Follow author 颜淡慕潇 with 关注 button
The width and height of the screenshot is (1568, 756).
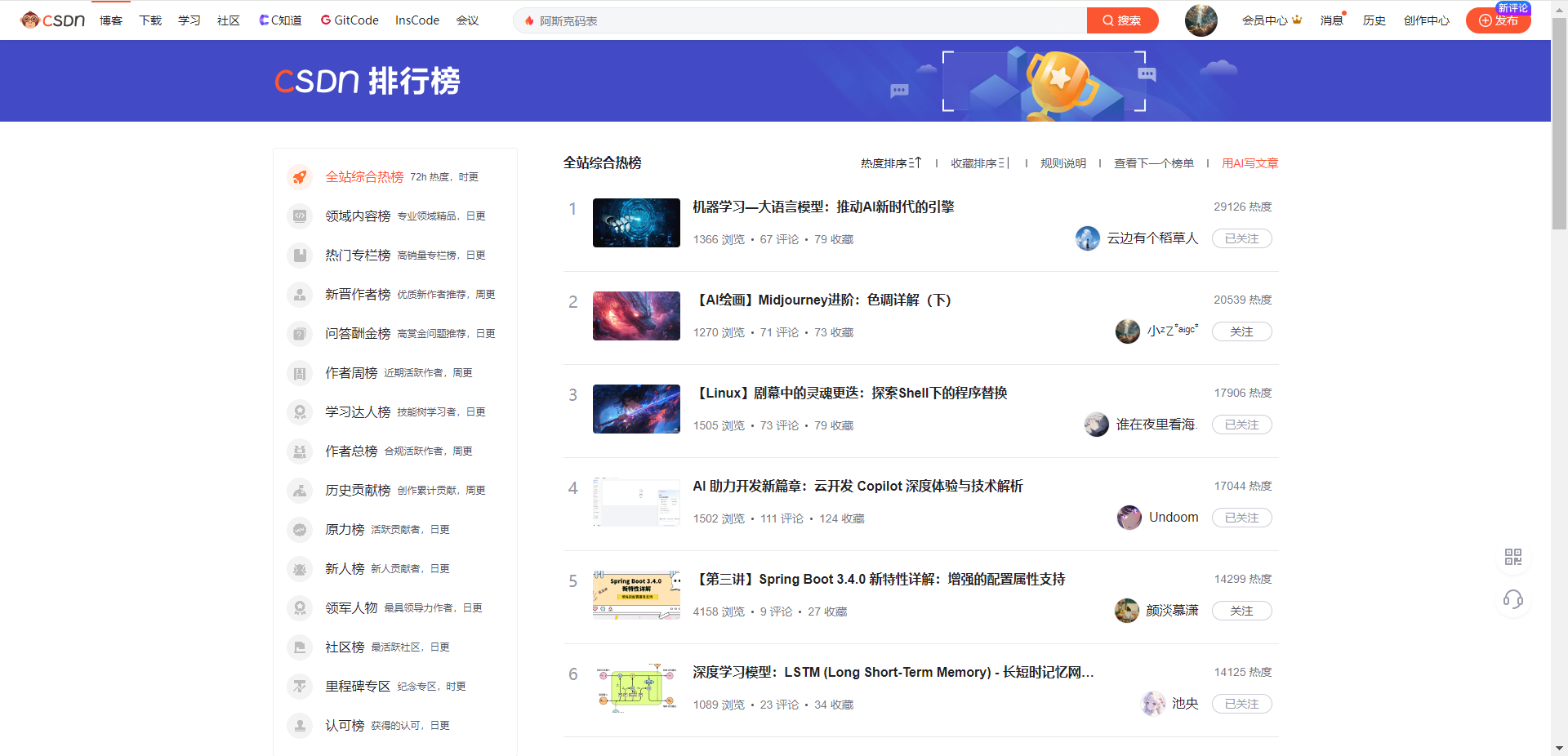pos(1241,611)
